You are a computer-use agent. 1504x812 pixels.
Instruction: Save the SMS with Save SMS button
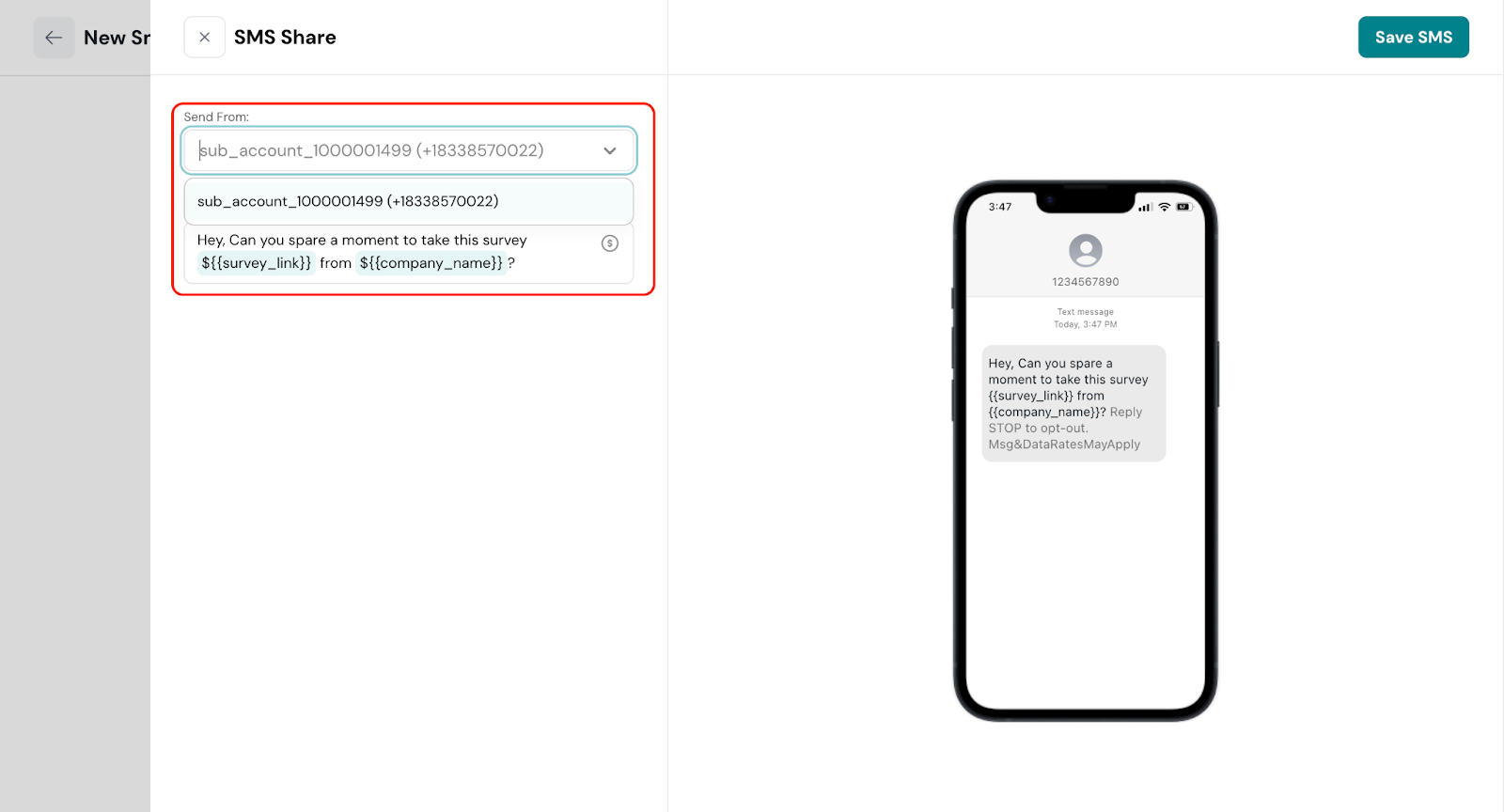[x=1413, y=38]
